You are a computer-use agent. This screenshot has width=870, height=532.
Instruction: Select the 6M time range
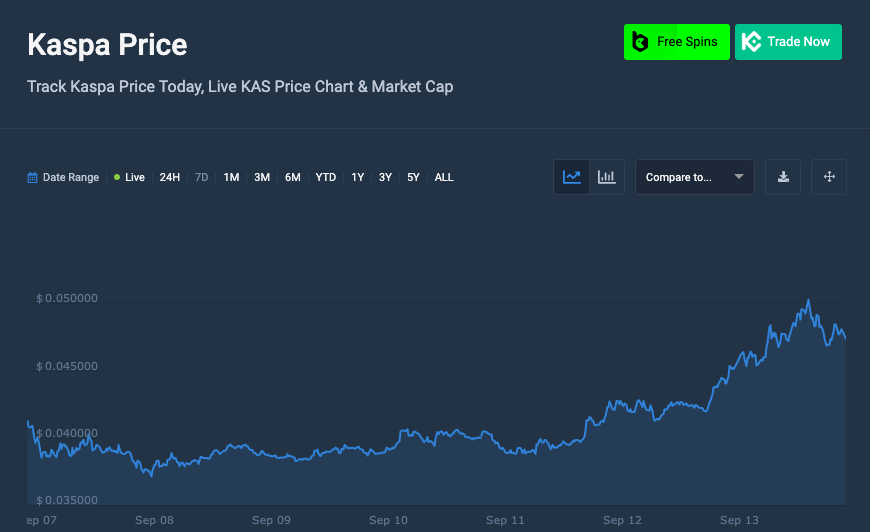tap(292, 178)
